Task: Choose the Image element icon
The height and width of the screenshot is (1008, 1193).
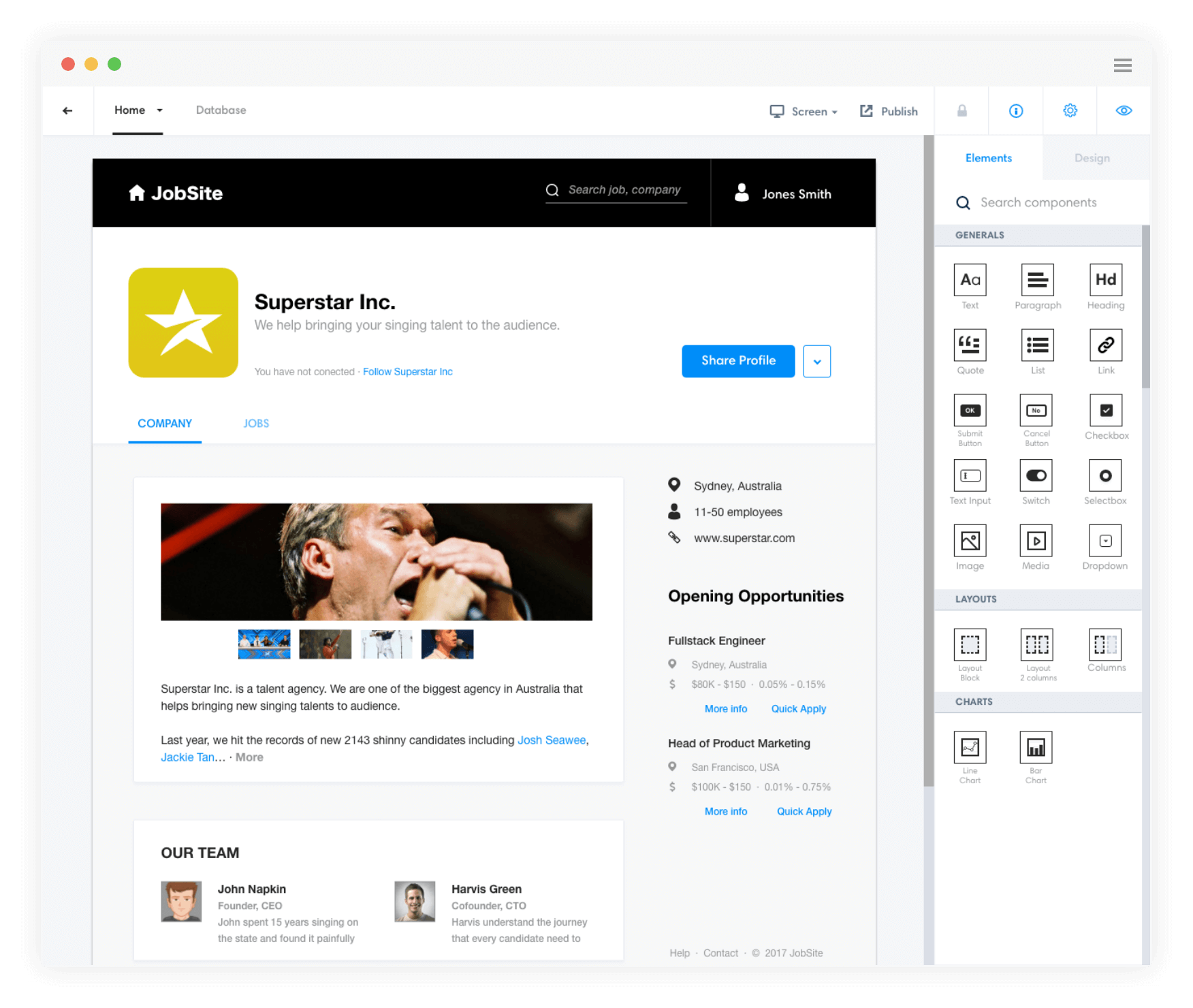Action: [x=970, y=541]
